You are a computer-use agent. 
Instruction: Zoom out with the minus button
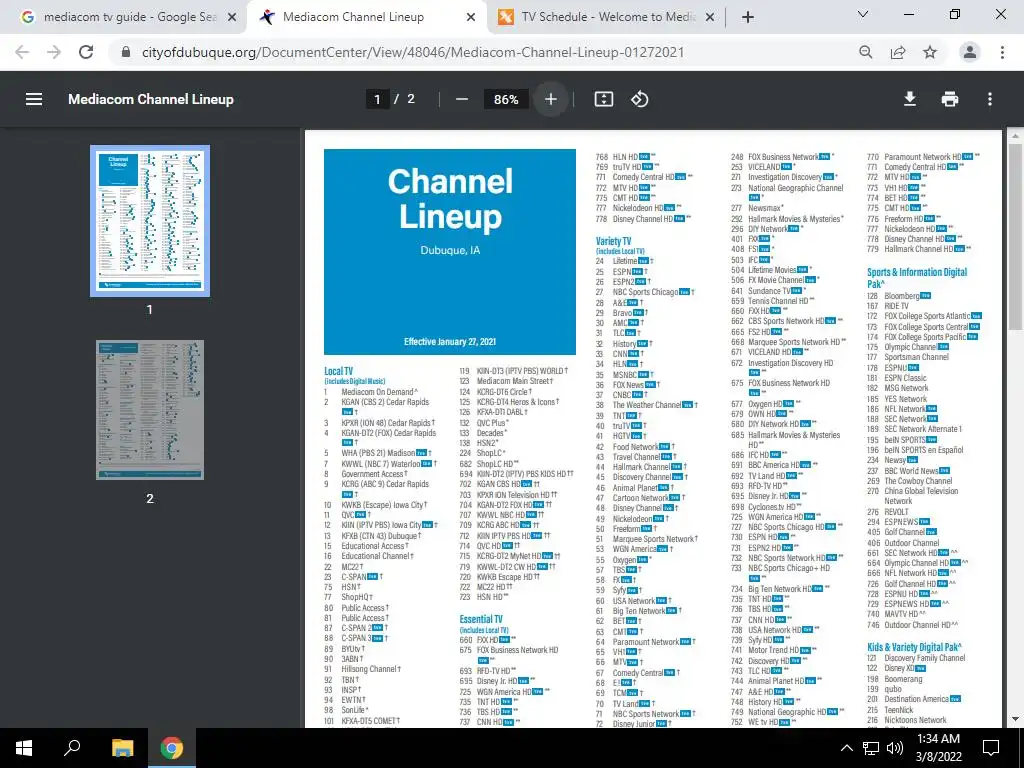(462, 99)
